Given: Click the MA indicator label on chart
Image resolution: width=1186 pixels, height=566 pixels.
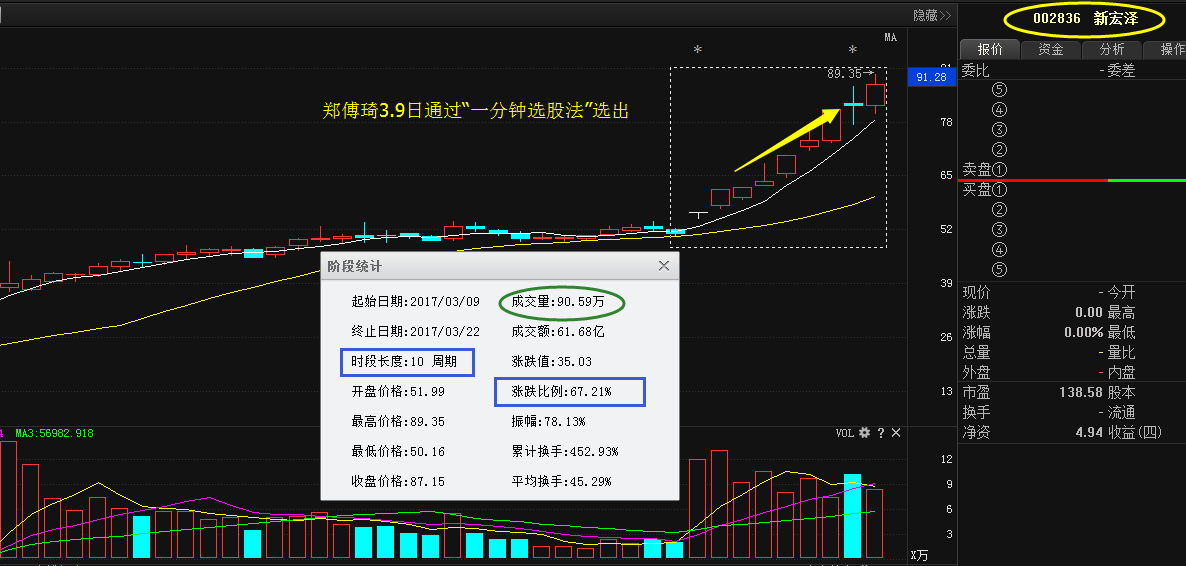Looking at the screenshot, I should [890, 38].
